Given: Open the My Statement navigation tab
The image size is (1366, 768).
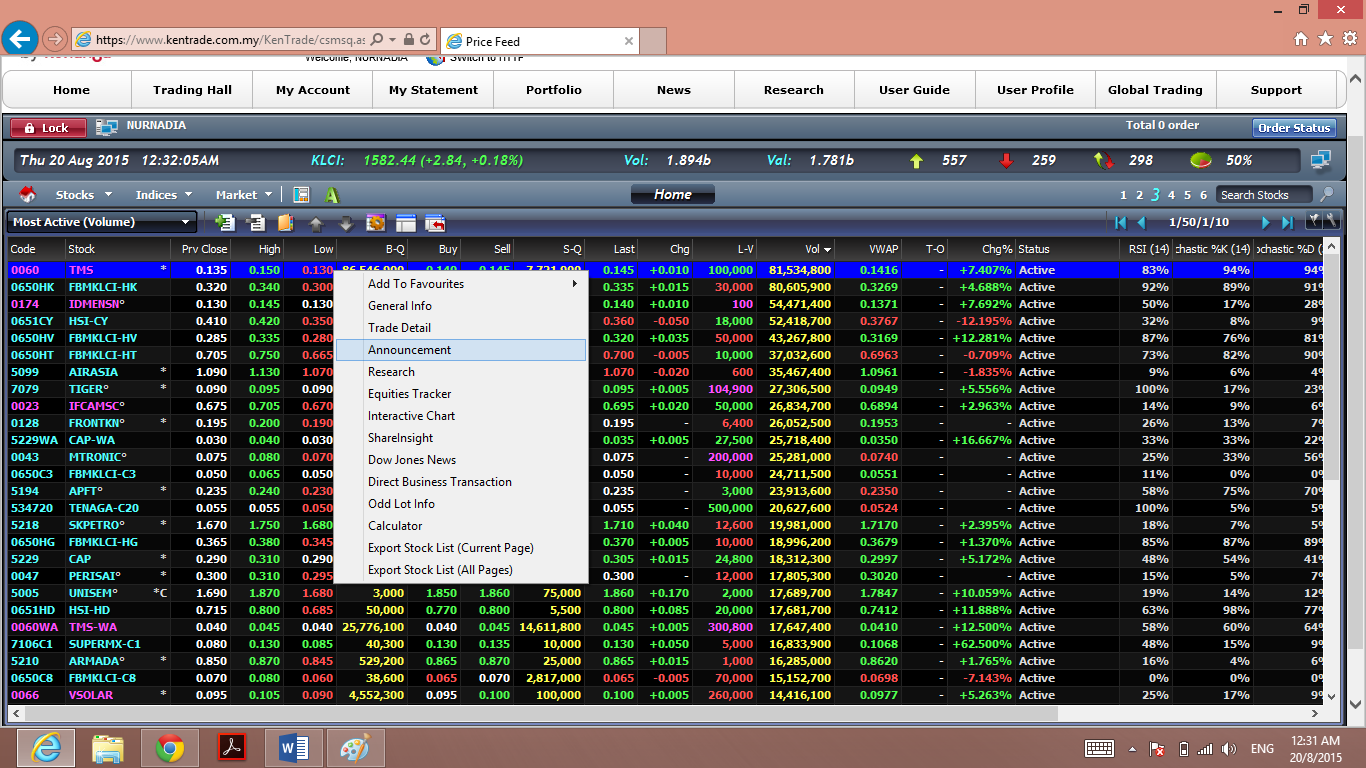Looking at the screenshot, I should pyautogui.click(x=433, y=90).
